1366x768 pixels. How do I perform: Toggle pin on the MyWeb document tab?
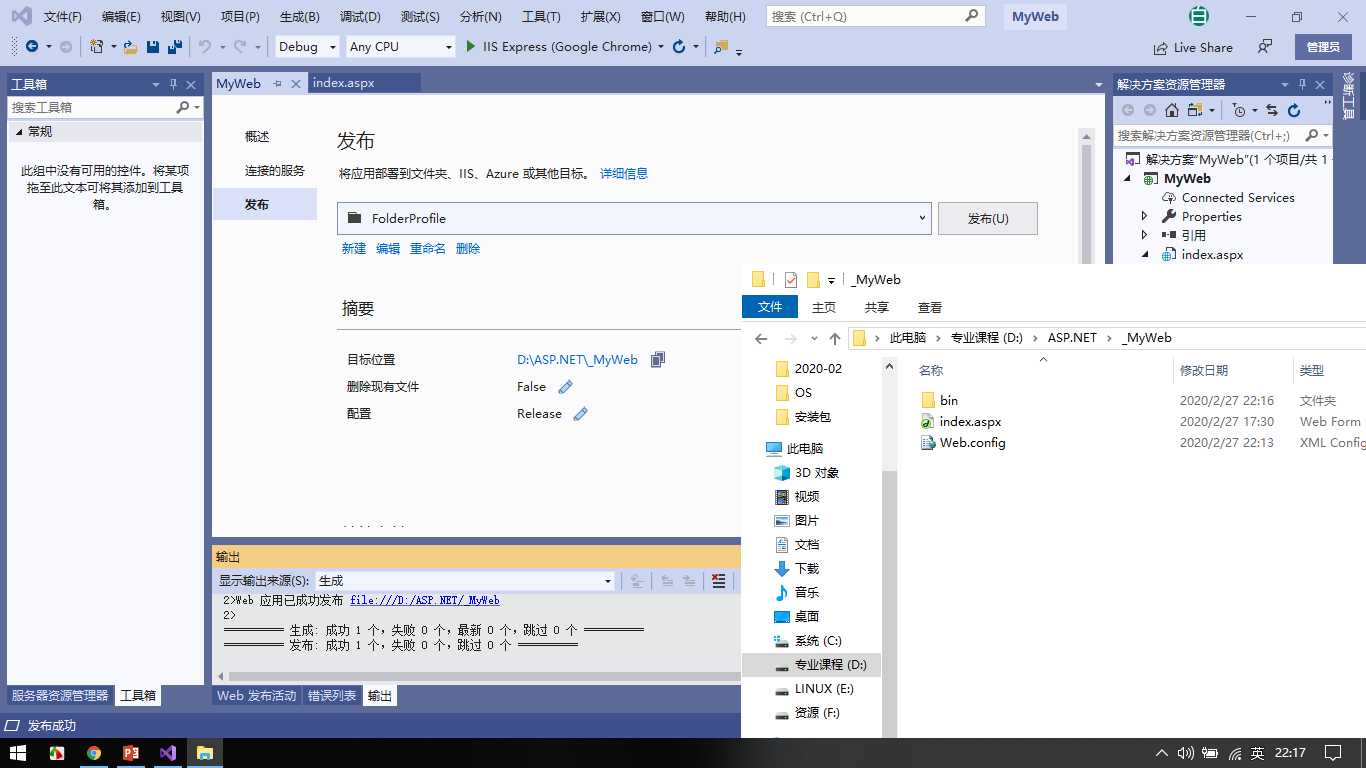[278, 84]
